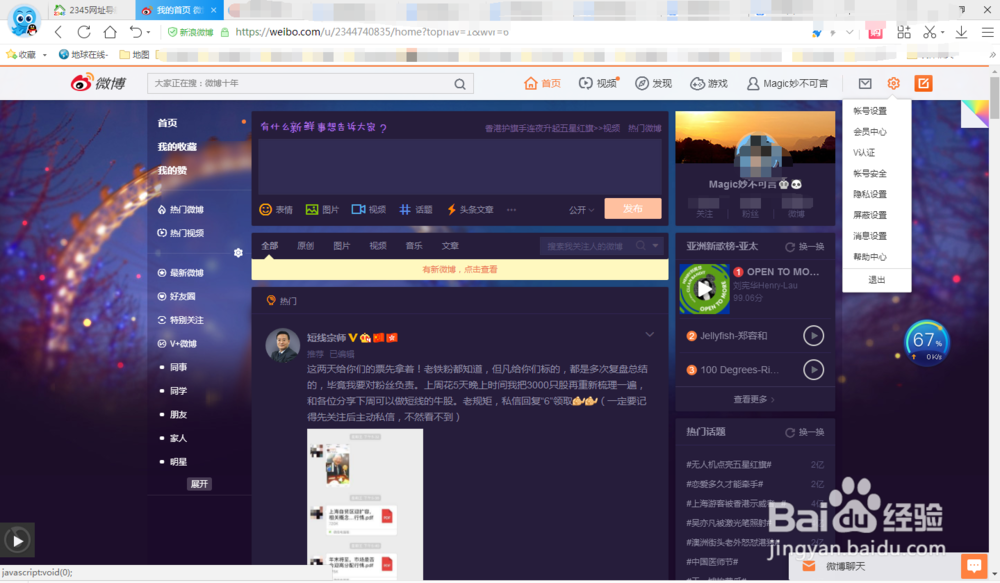Click 展开 to expand group list

click(x=199, y=483)
